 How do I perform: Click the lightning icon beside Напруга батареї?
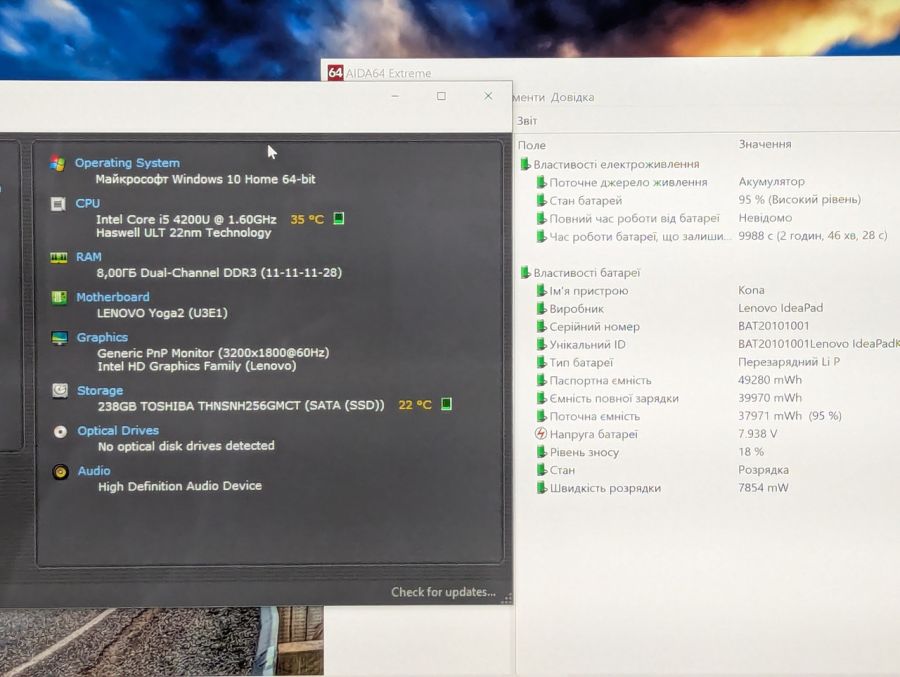541,434
